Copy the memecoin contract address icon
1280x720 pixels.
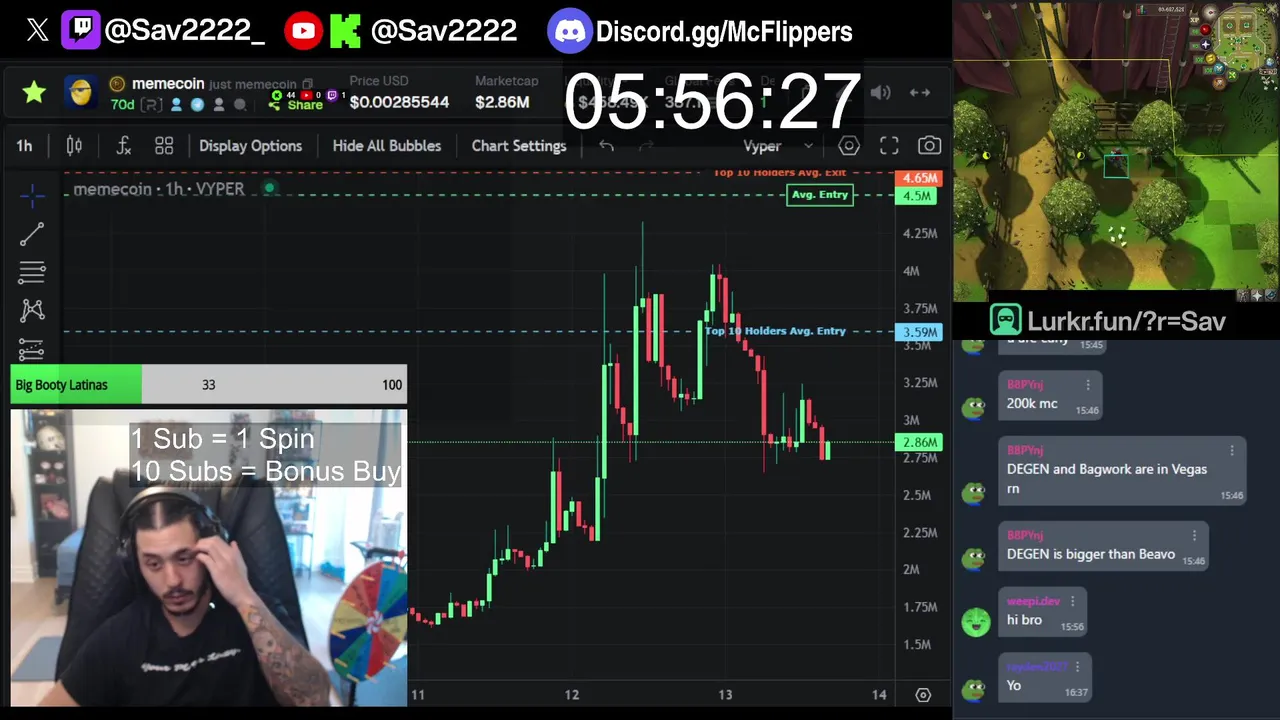tap(307, 84)
